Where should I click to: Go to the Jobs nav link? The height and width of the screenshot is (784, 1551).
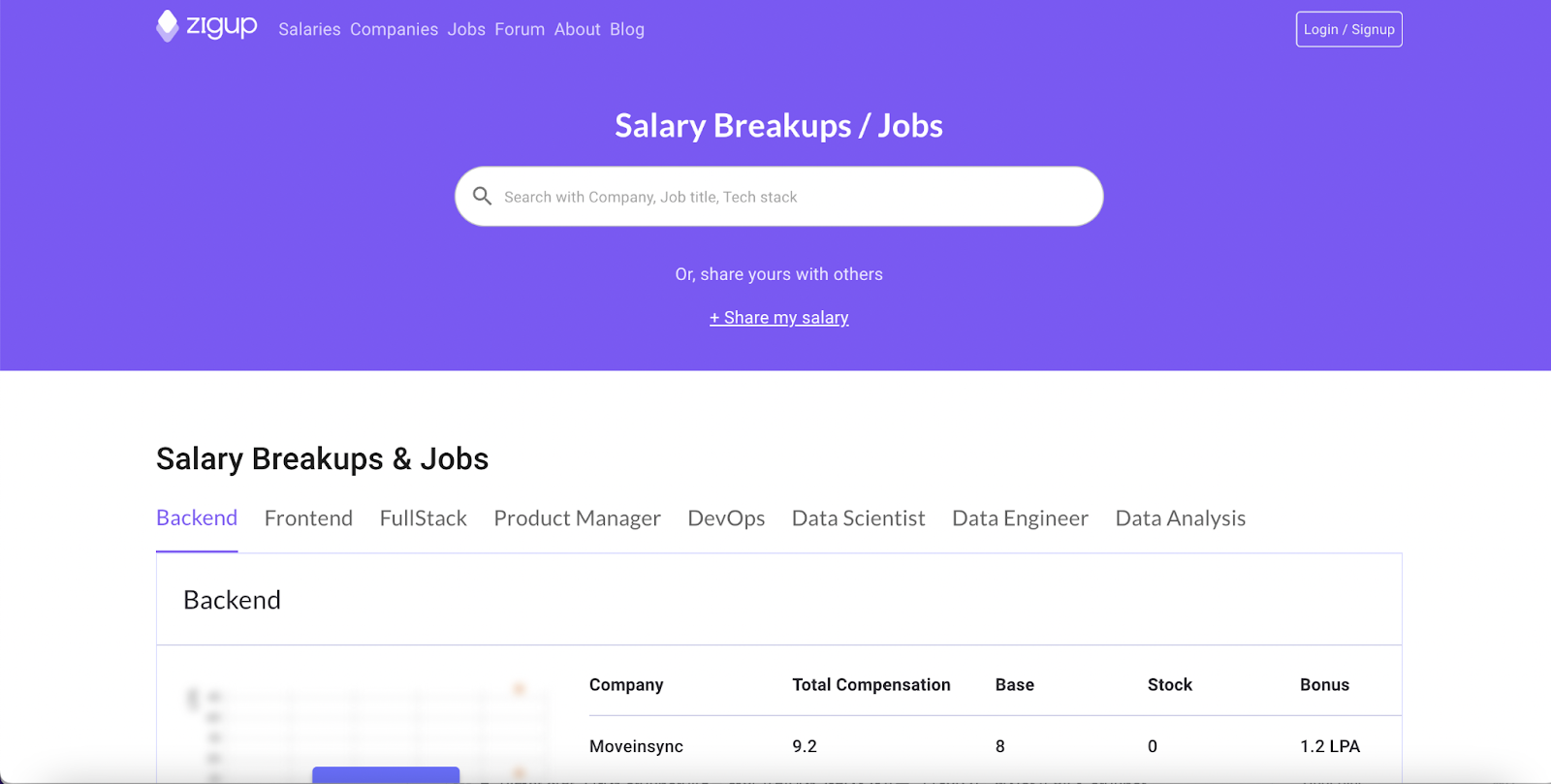[466, 29]
